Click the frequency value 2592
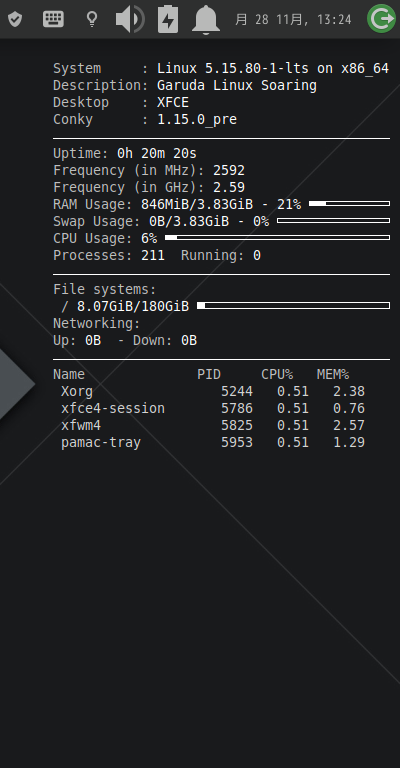 tap(229, 170)
